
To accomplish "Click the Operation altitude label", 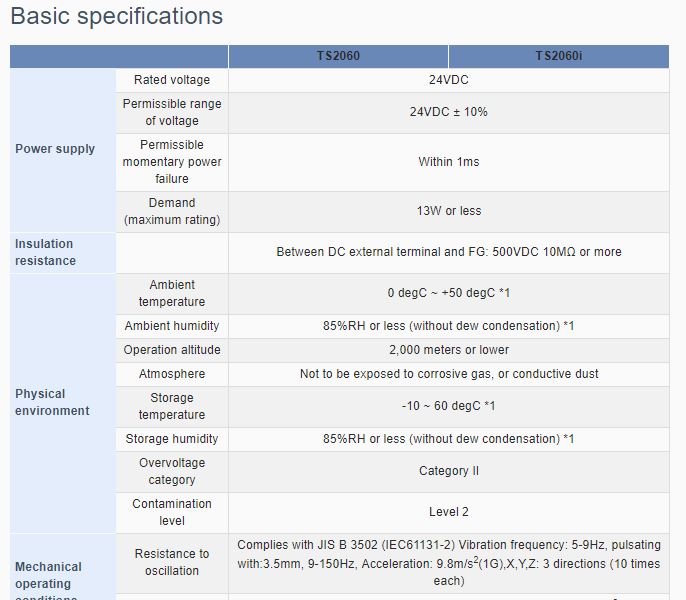I will 172,350.
